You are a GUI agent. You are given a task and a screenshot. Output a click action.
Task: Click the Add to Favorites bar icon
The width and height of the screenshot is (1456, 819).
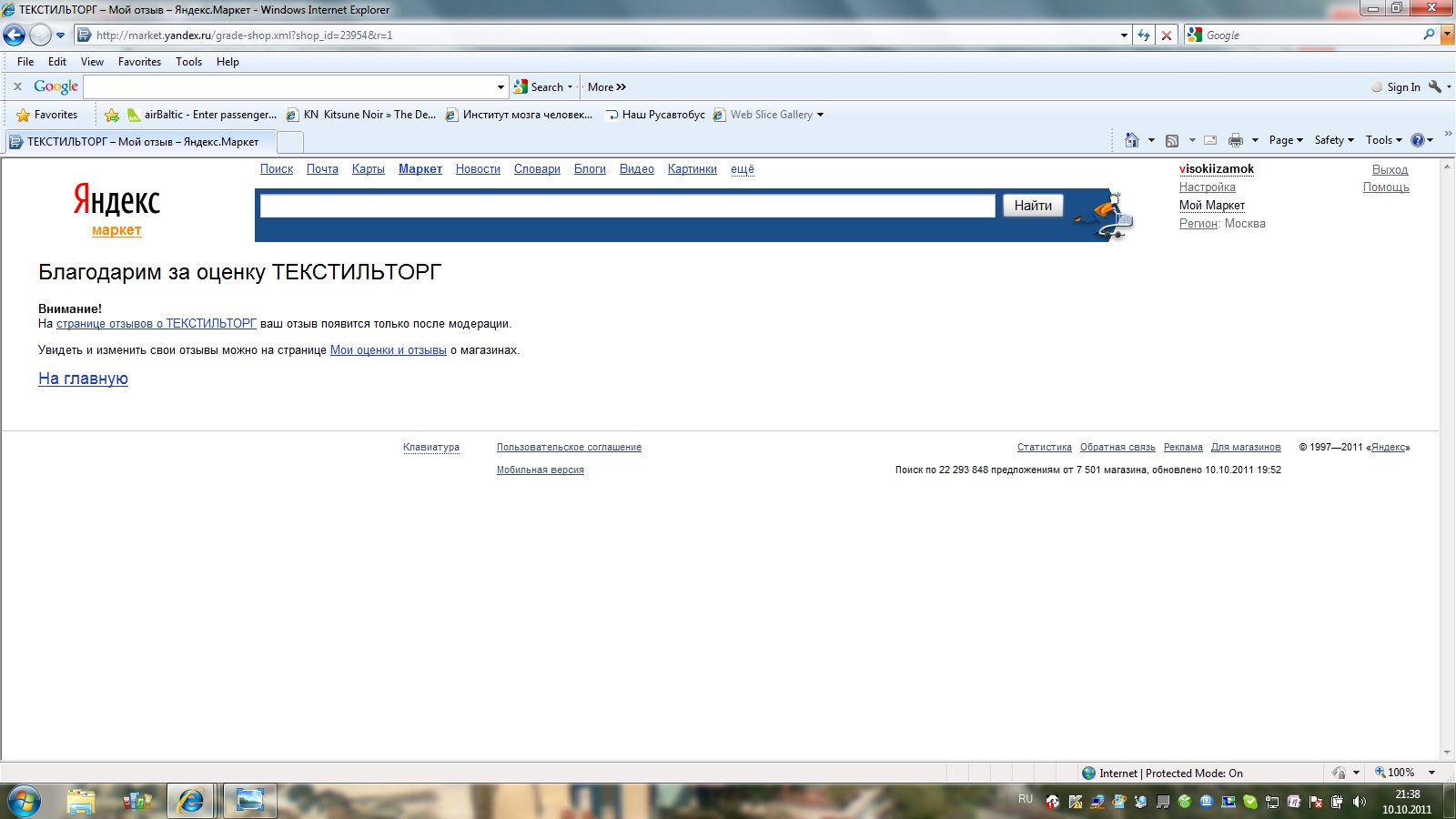[x=112, y=115]
